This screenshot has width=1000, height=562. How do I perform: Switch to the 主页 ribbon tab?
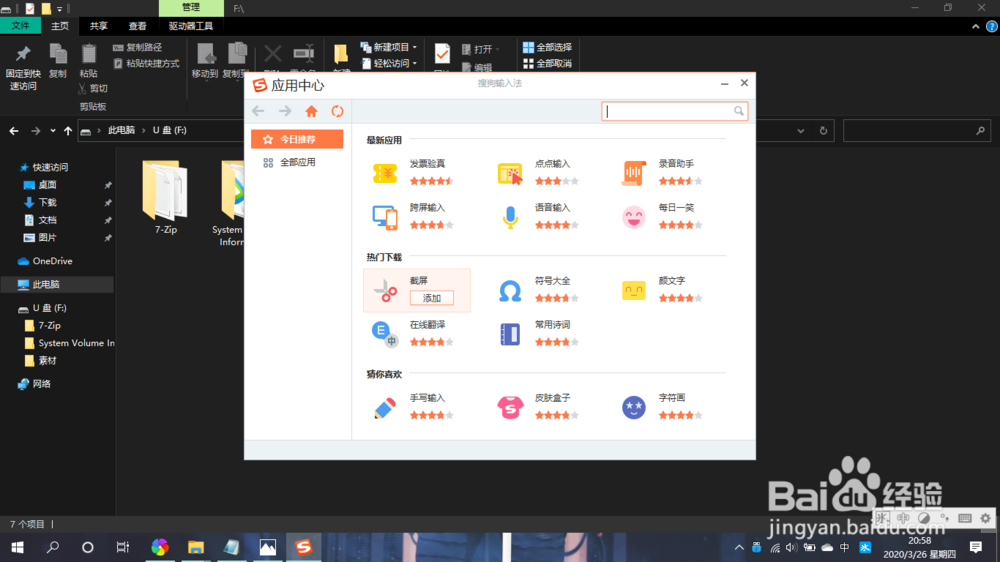tap(60, 26)
